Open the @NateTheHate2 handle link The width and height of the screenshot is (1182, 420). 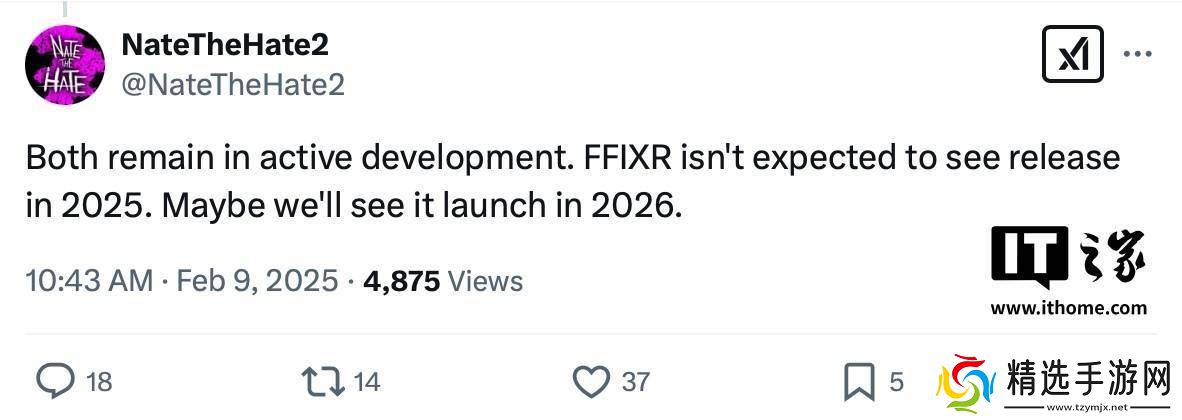click(x=232, y=85)
